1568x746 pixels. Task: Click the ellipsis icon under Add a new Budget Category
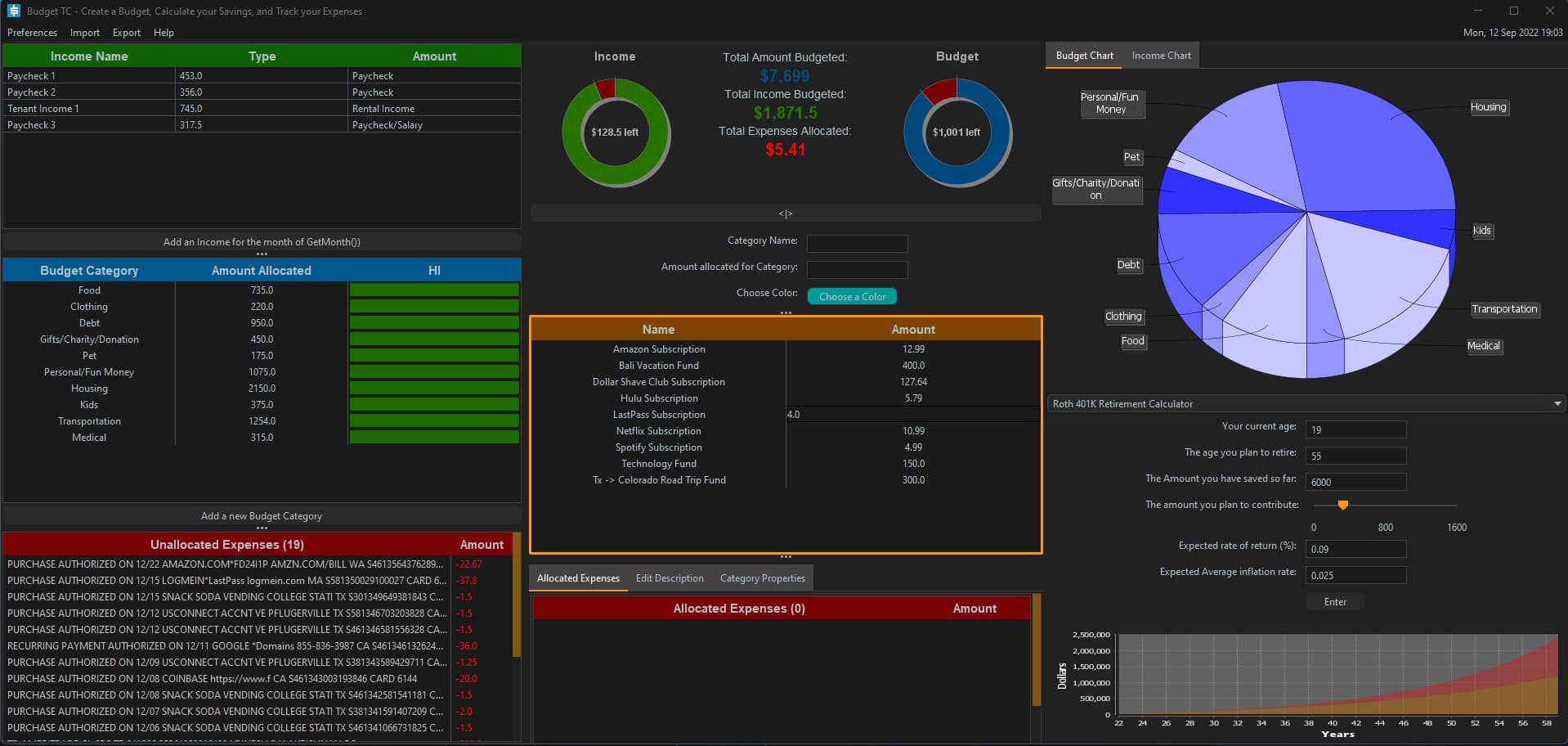[x=262, y=528]
